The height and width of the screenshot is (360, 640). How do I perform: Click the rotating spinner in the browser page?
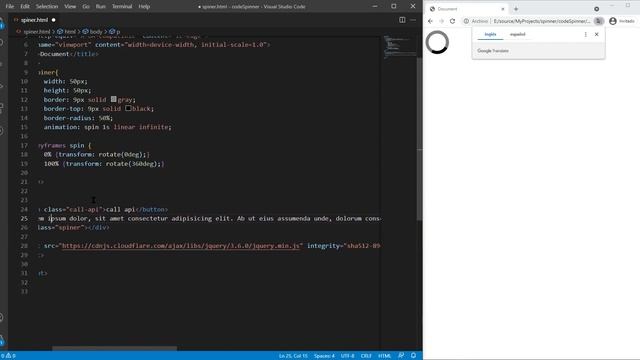437,42
